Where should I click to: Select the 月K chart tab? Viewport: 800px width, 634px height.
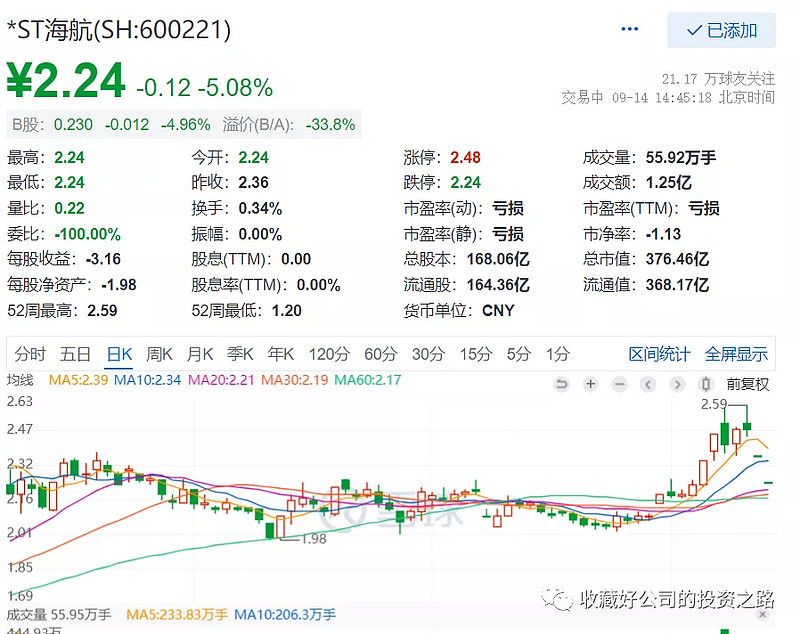(x=199, y=353)
